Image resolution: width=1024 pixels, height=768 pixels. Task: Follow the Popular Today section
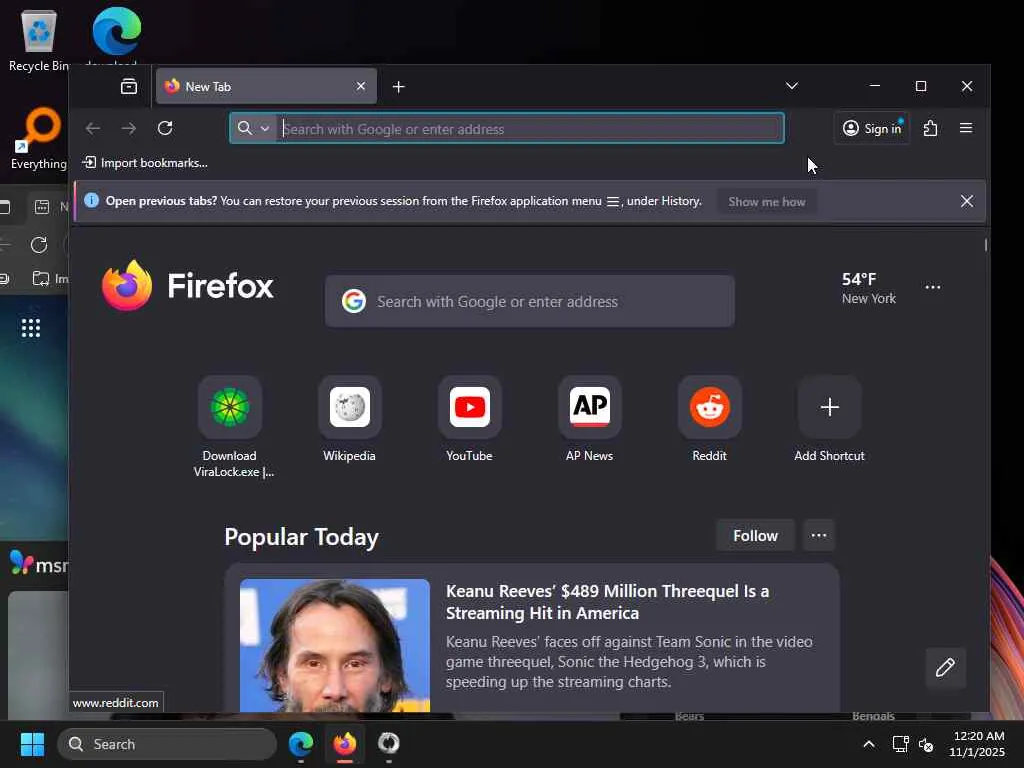[x=755, y=536]
